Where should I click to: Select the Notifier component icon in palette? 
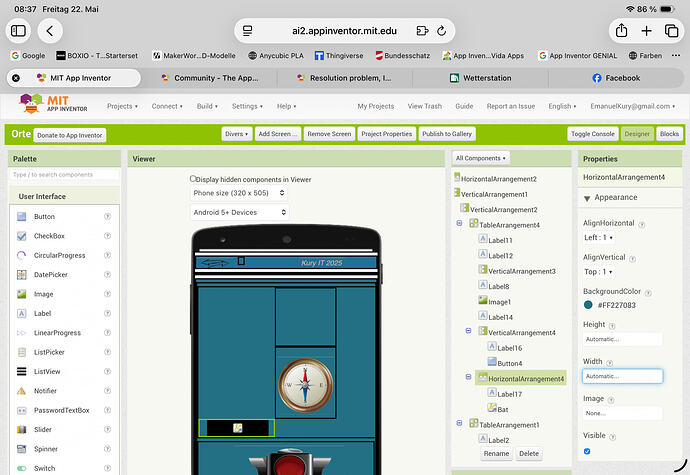tap(22, 391)
